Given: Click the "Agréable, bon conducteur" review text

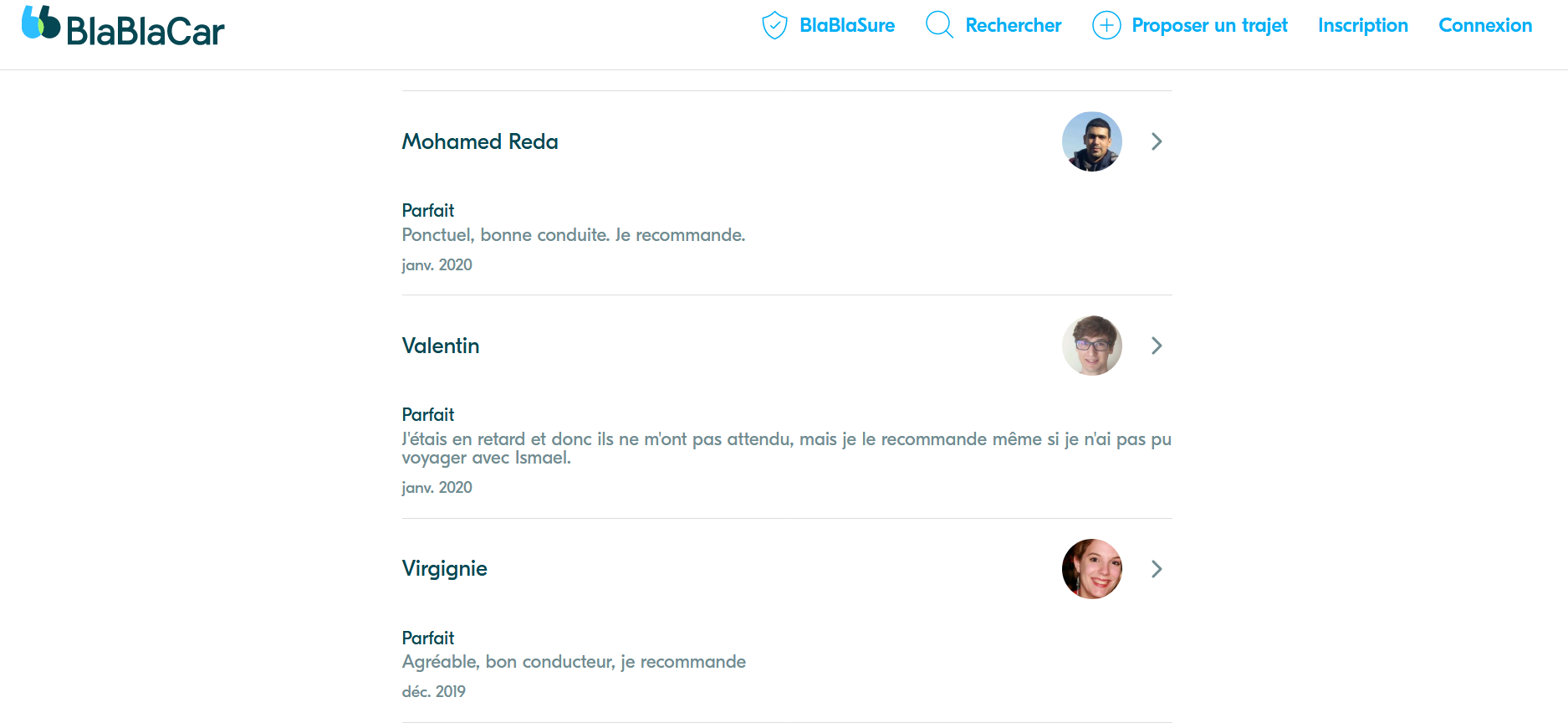Looking at the screenshot, I should pyautogui.click(x=573, y=662).
